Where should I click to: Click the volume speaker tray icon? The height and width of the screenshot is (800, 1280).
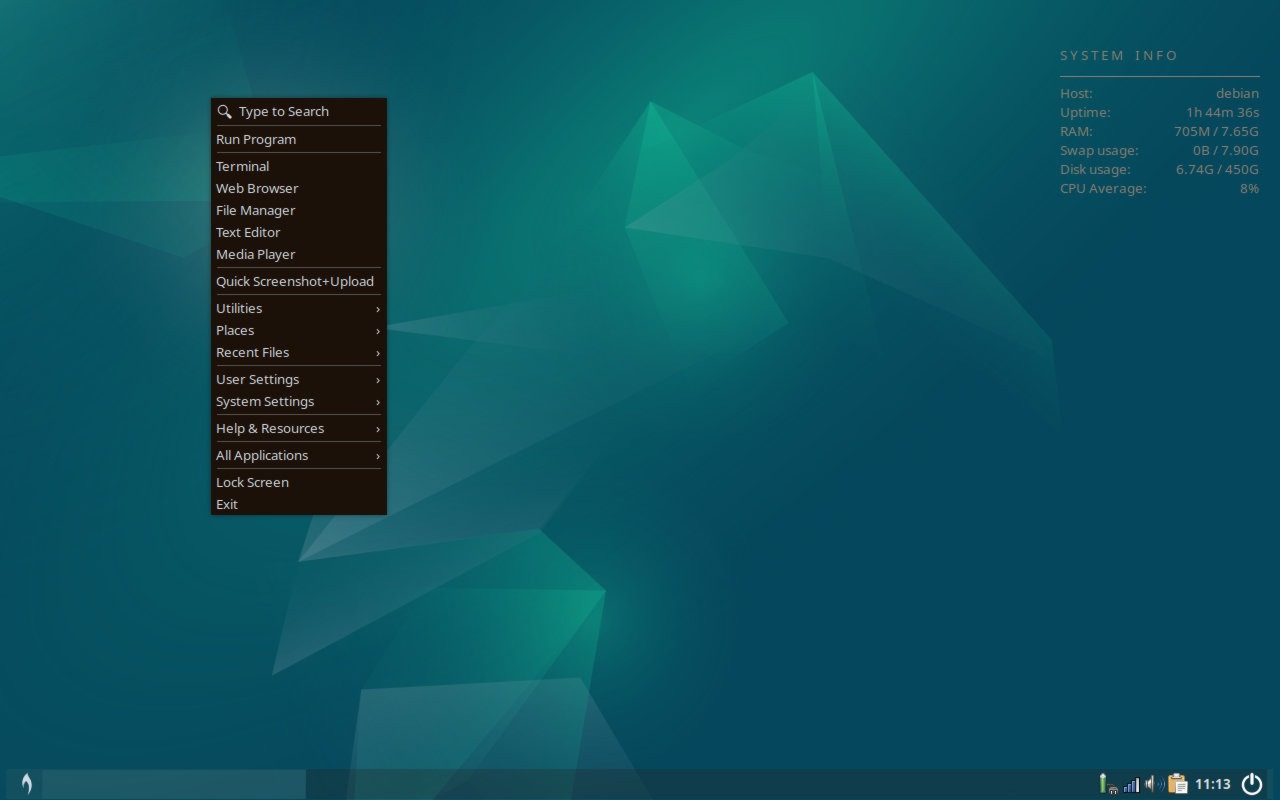[x=1153, y=784]
